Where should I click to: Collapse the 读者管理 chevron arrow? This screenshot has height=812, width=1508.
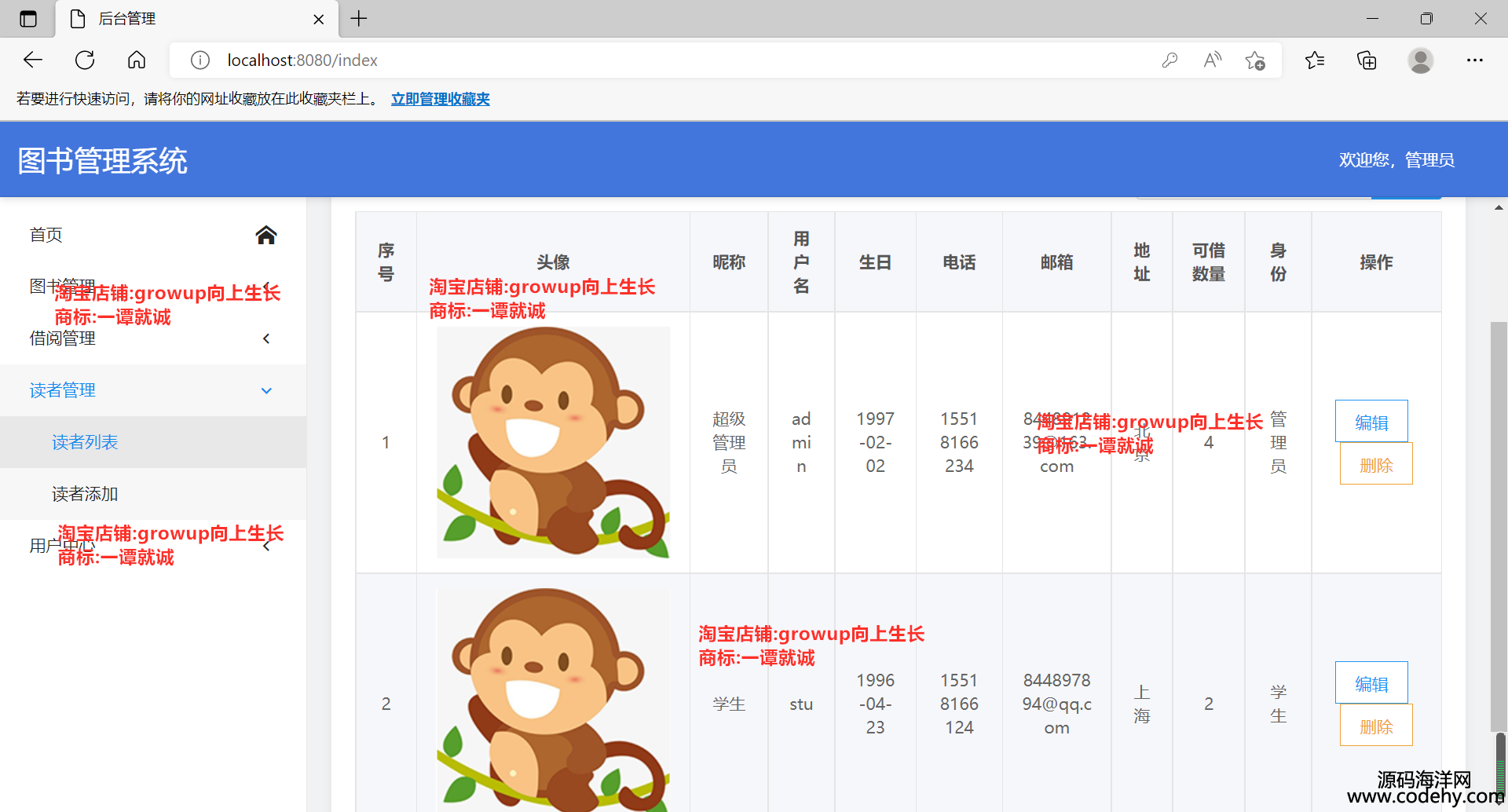266,390
